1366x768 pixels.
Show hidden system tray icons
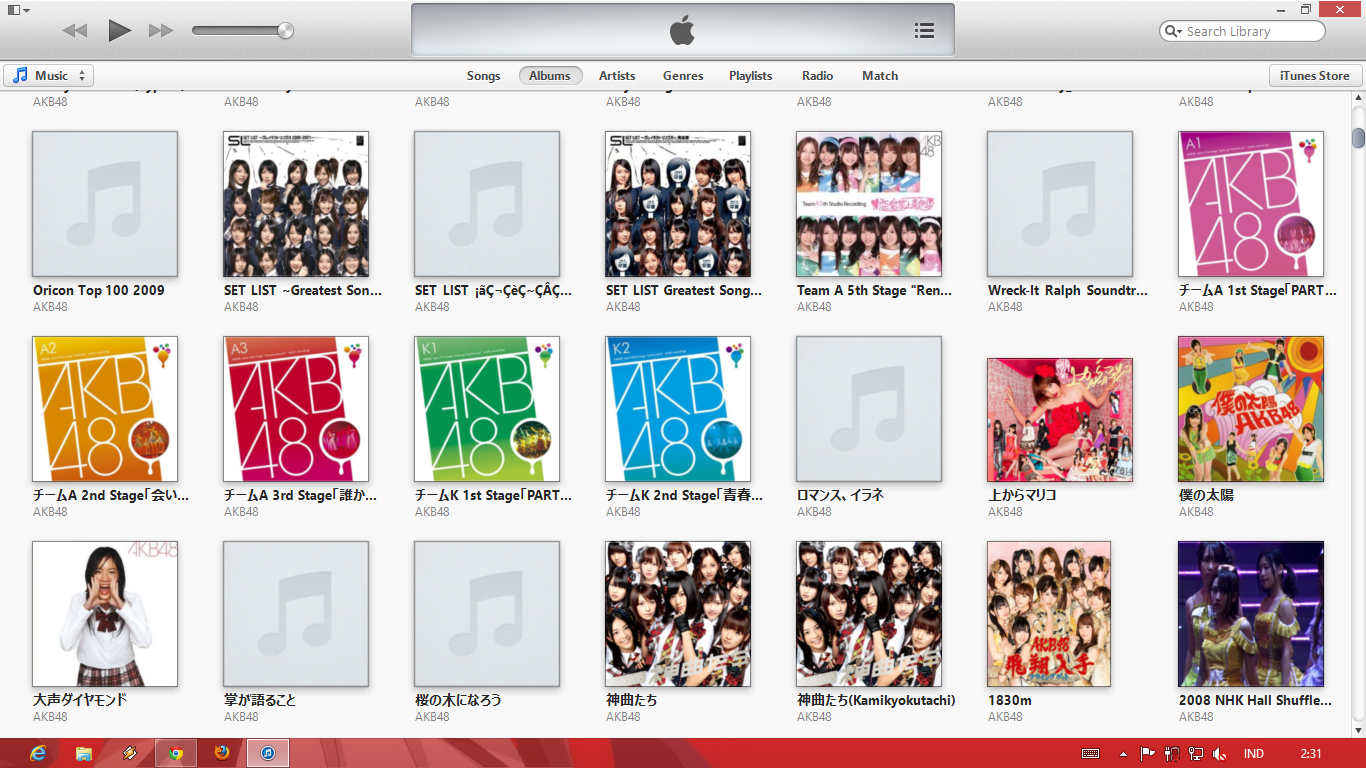(x=1124, y=754)
